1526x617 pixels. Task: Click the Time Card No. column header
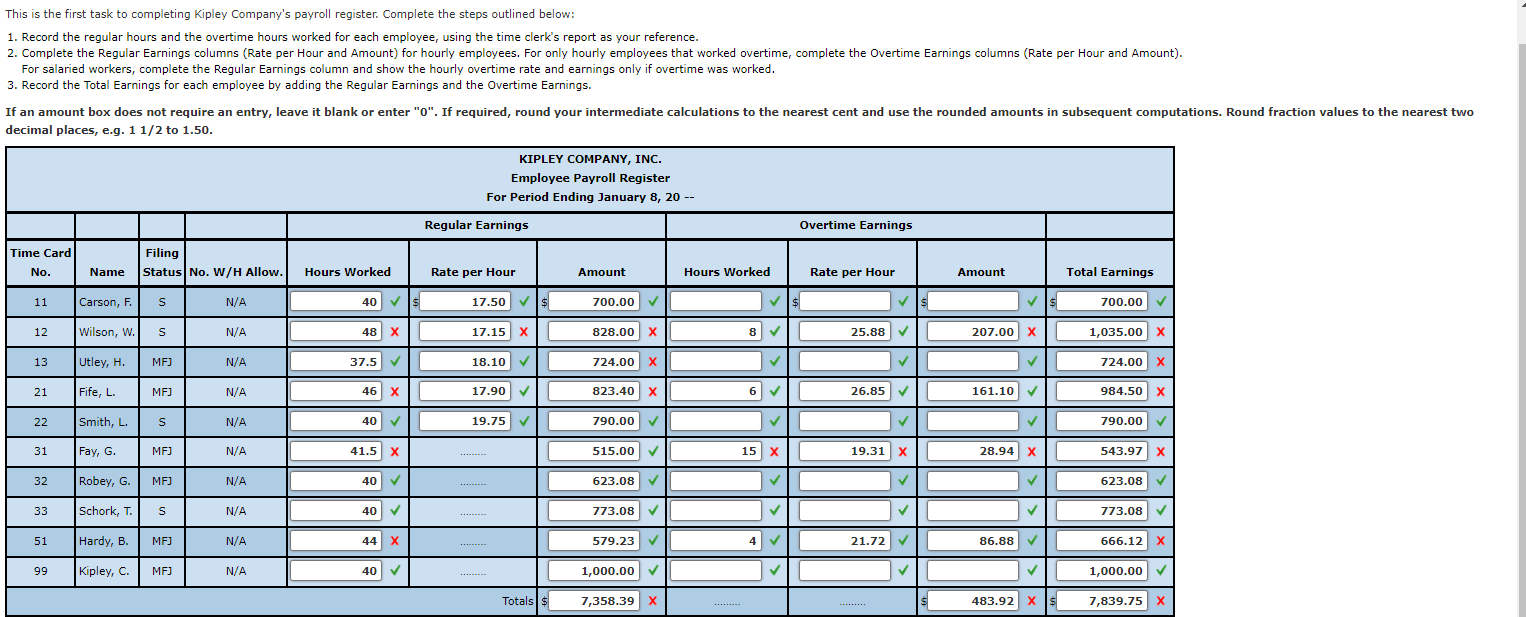point(40,262)
